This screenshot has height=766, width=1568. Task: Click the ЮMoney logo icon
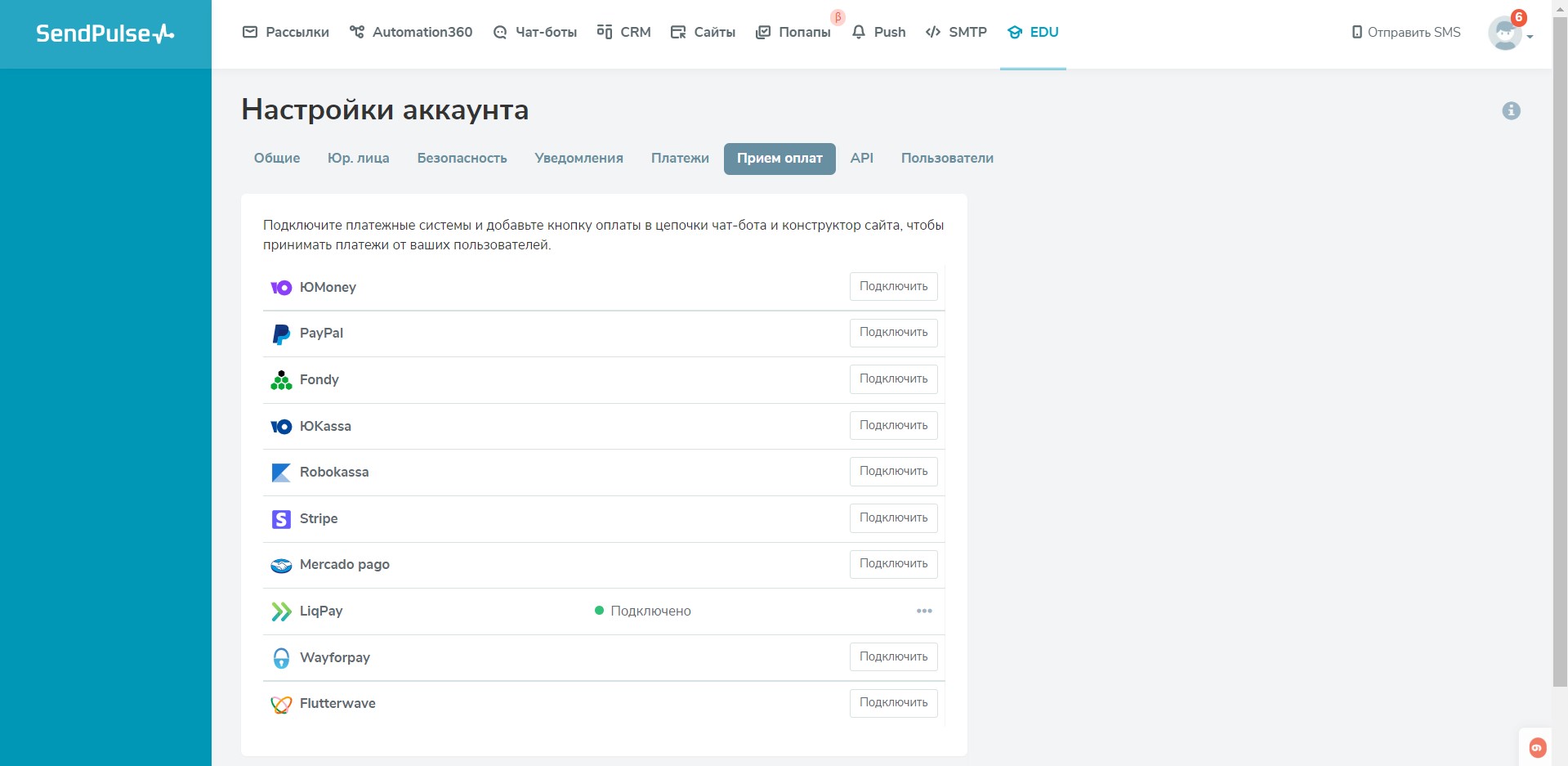[x=281, y=288]
